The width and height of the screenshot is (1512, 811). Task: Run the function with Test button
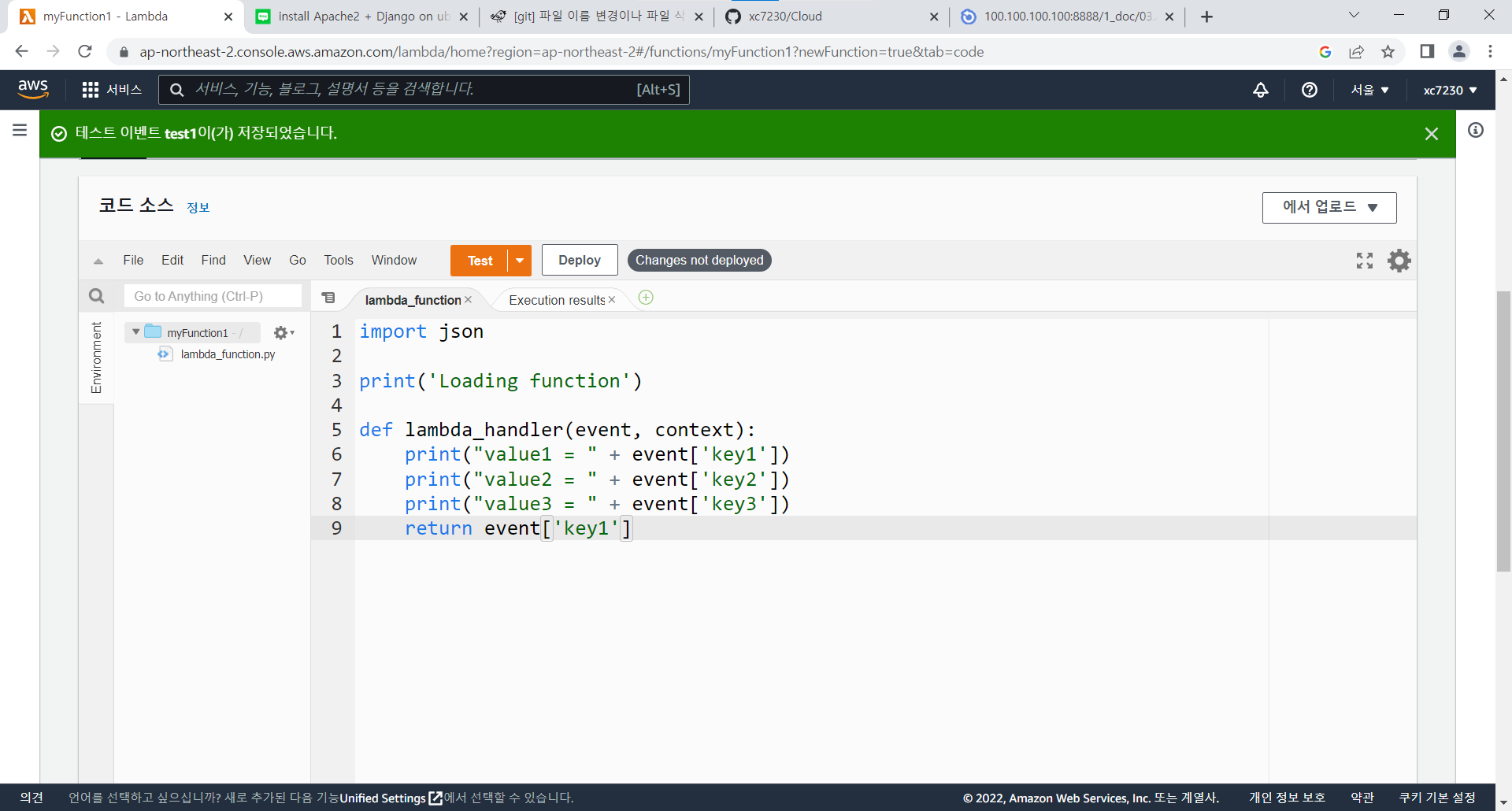(480, 261)
